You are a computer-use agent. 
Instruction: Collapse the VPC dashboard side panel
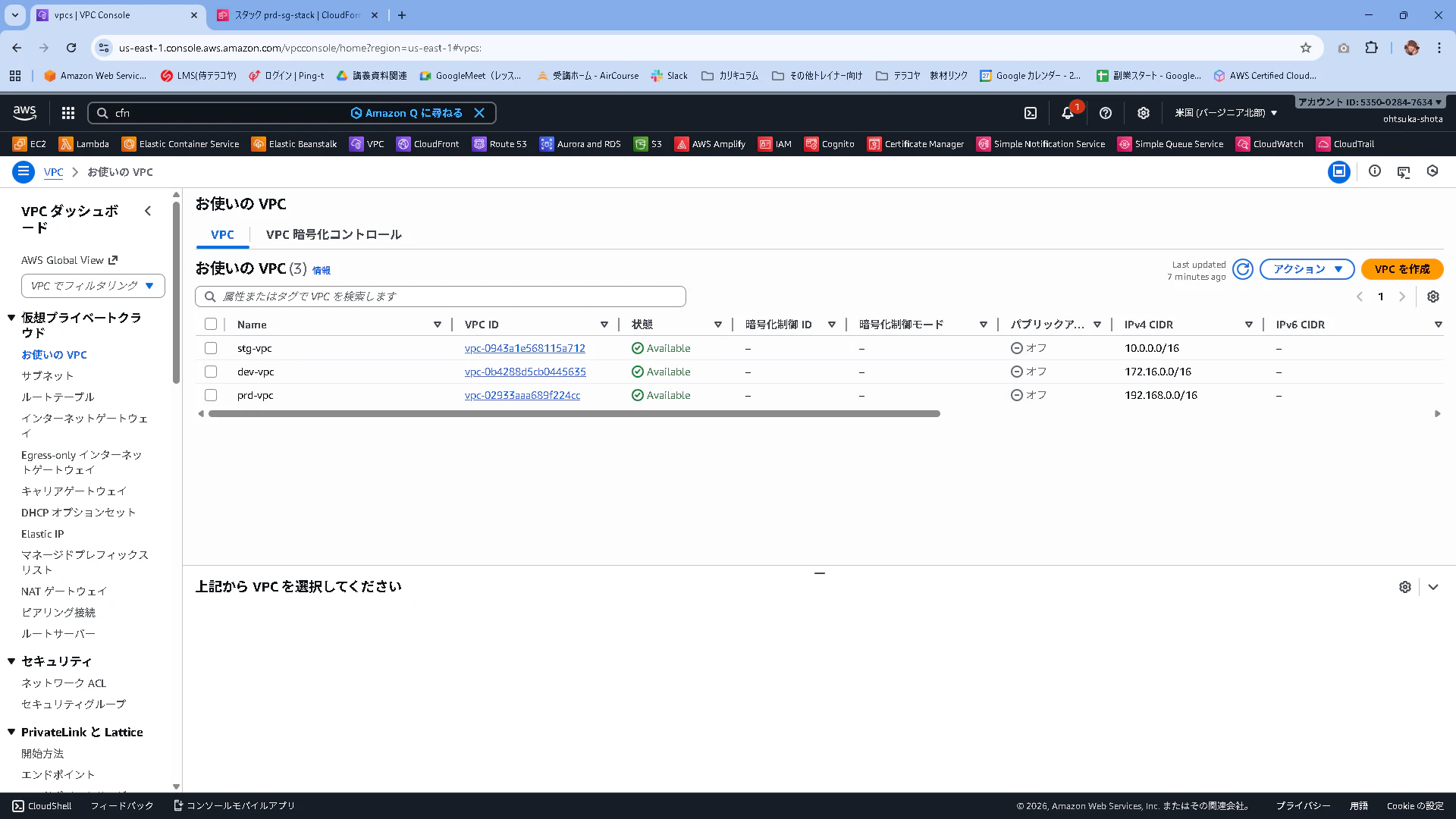[148, 212]
